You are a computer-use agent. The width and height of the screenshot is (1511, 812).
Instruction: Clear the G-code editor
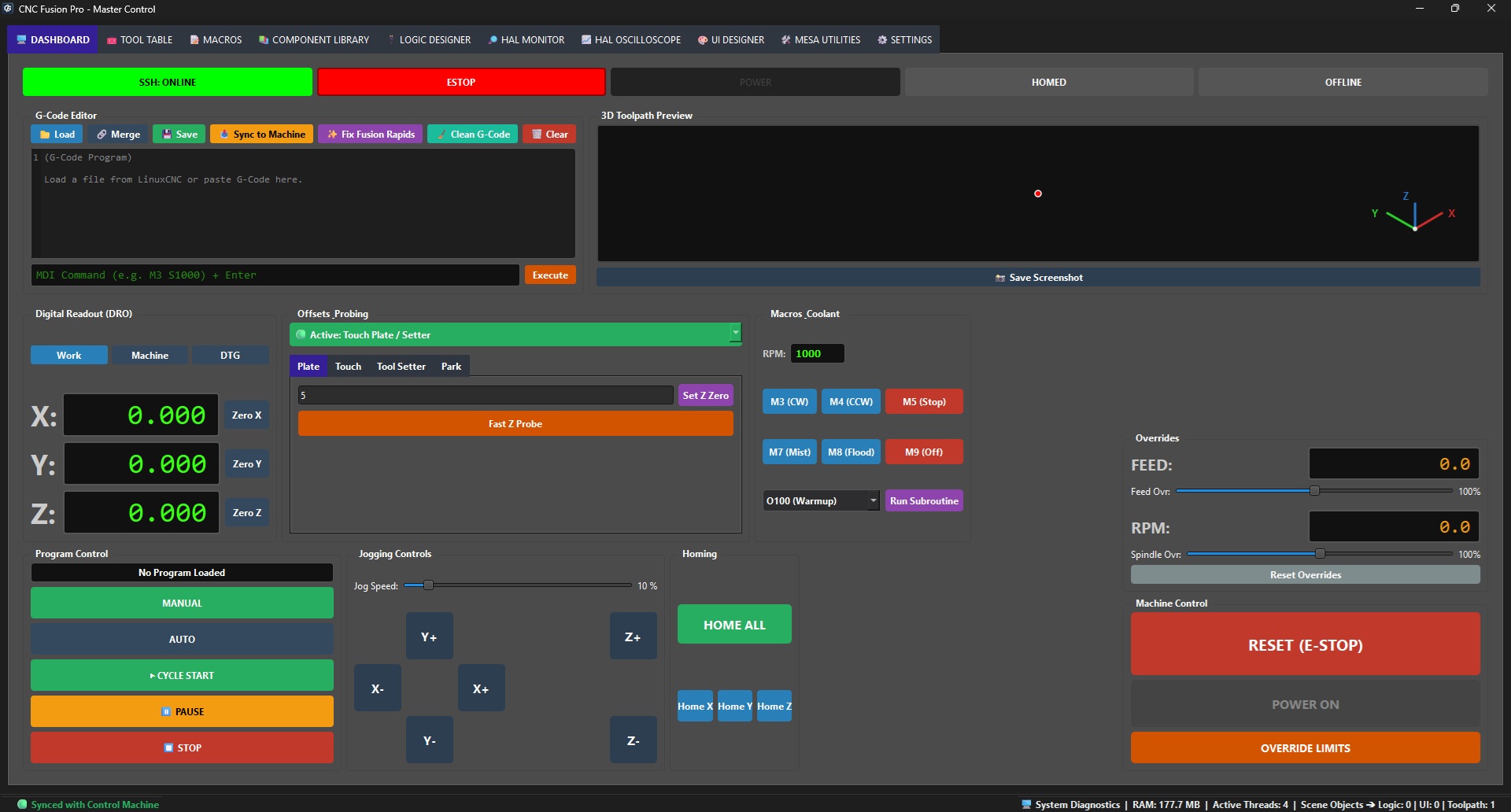click(549, 135)
